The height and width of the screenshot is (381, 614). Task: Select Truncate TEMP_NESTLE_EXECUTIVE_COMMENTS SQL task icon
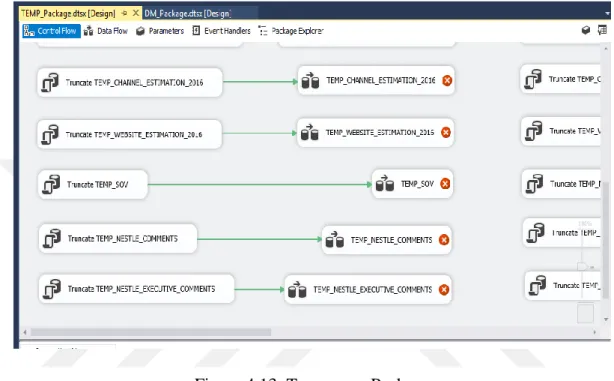52,289
